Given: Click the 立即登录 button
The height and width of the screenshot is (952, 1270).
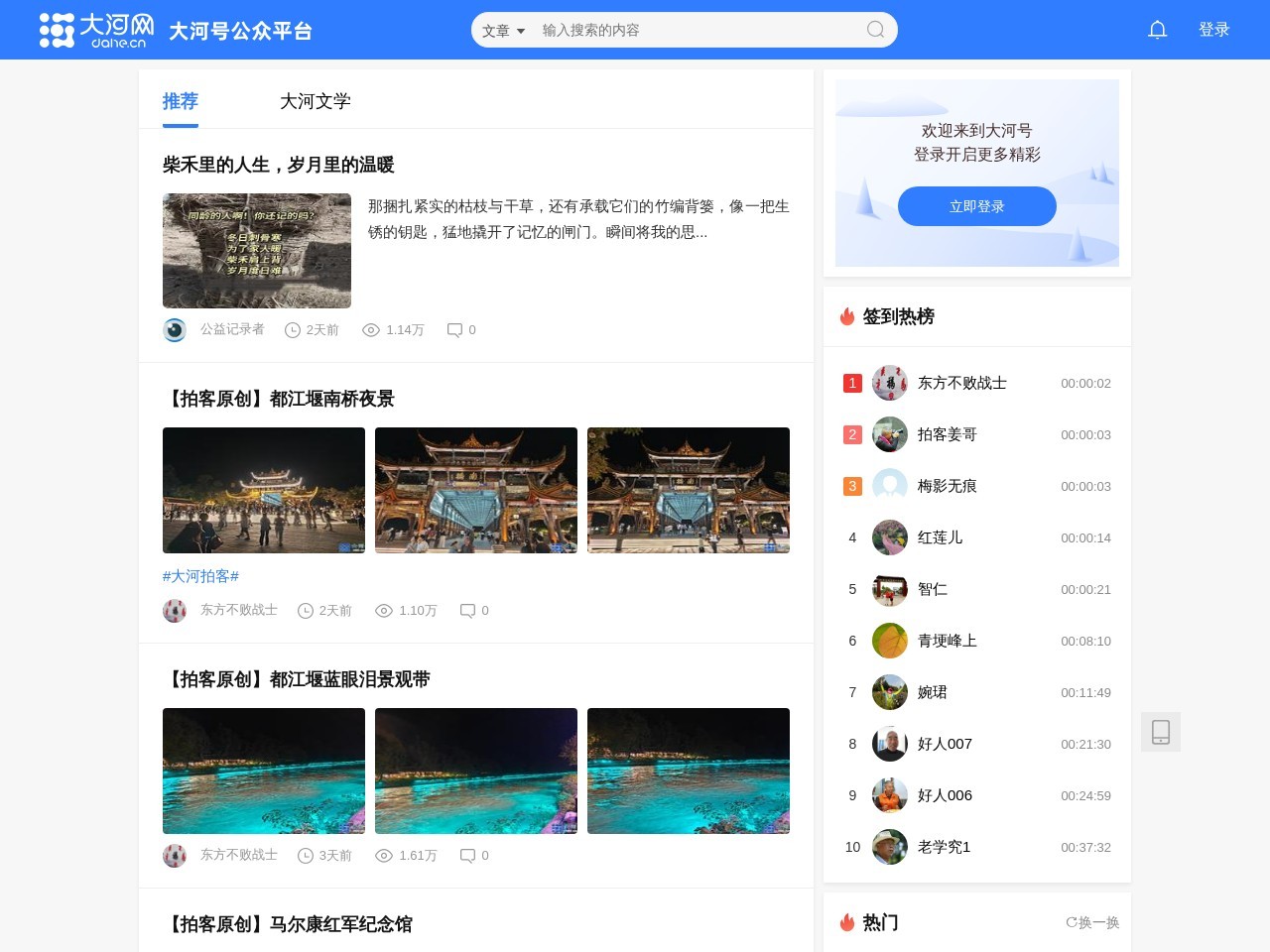Looking at the screenshot, I should pos(976,206).
